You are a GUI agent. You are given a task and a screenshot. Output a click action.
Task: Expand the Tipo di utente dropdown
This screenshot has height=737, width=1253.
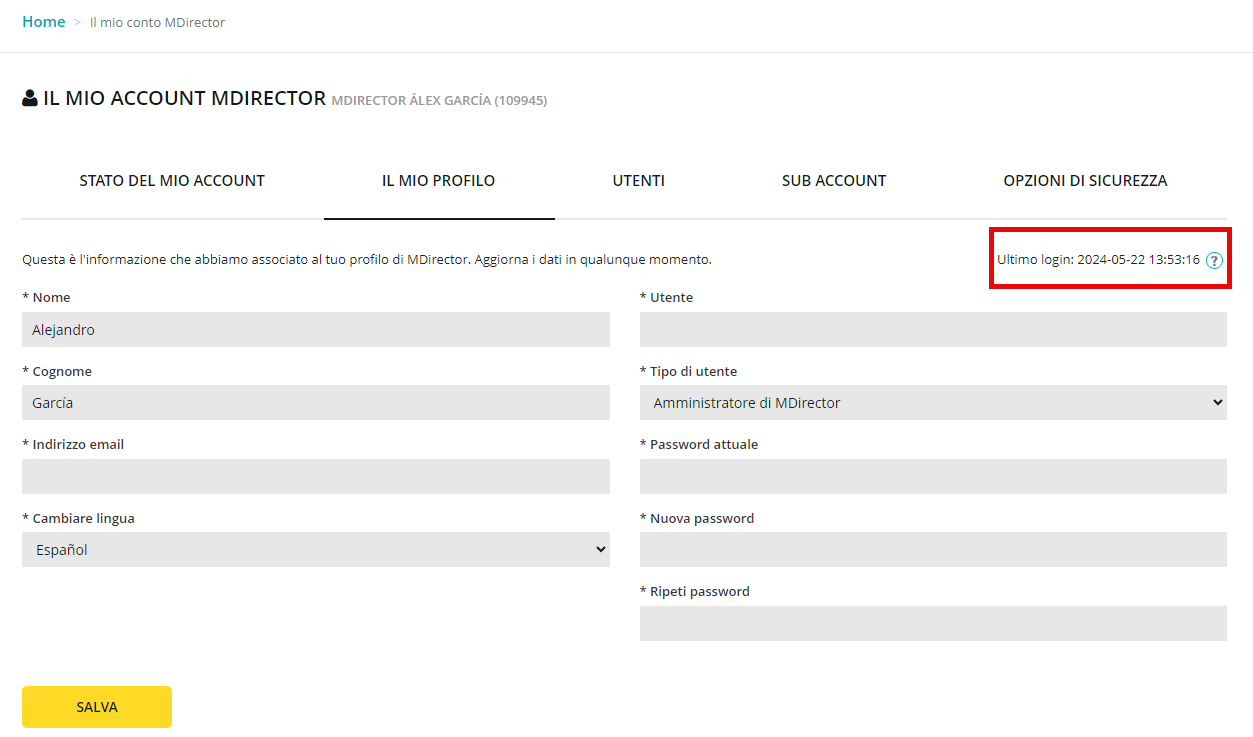tap(932, 403)
